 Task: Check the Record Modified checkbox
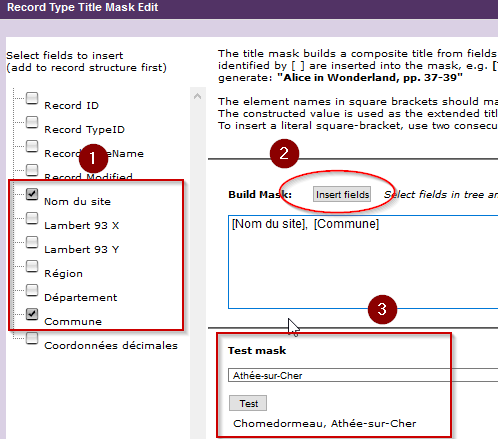coord(32,170)
